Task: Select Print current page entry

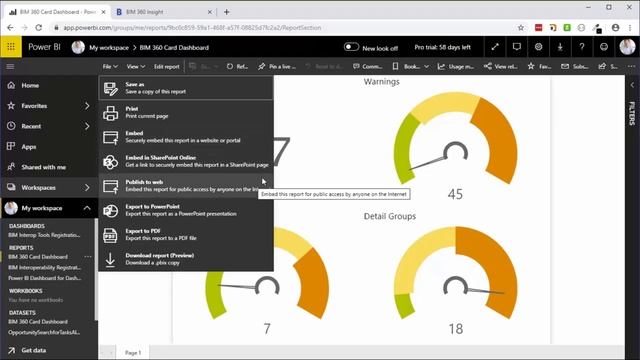Action: pos(186,112)
